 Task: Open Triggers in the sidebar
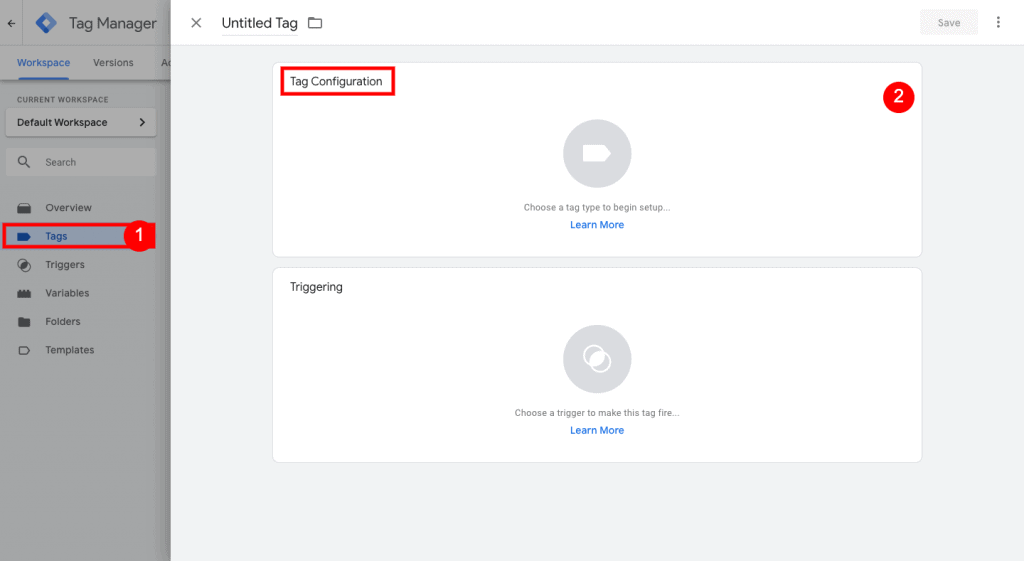(65, 264)
